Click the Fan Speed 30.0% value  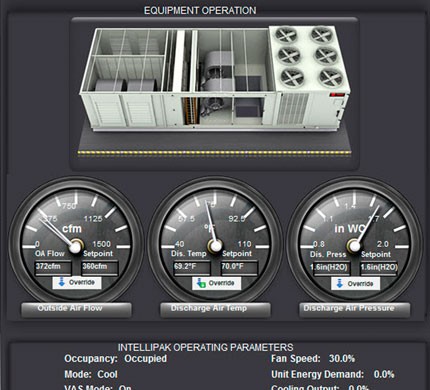tap(342, 359)
